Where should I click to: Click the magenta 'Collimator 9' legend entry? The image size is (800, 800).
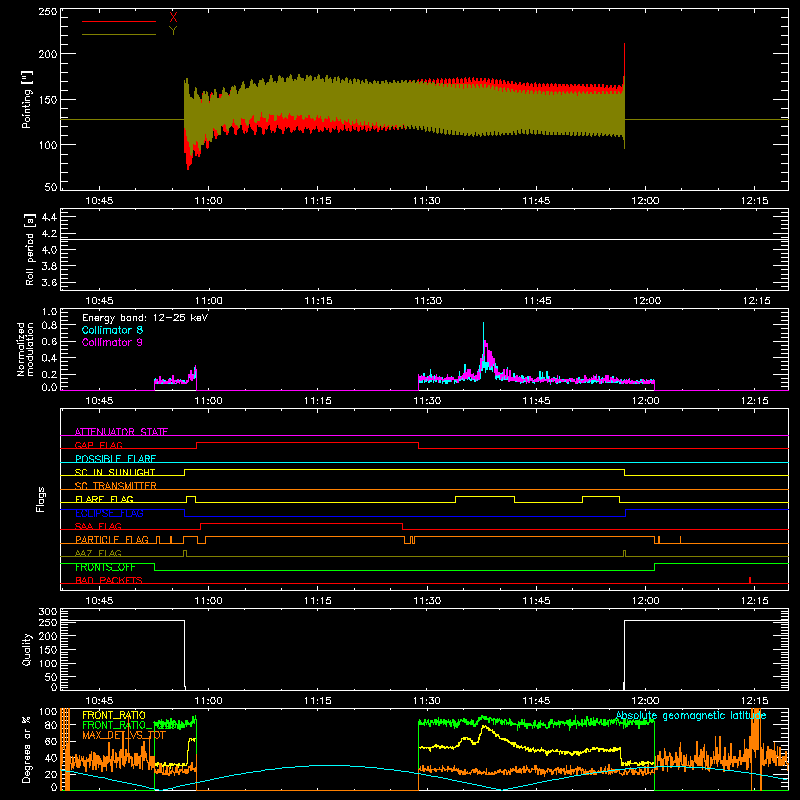pos(112,342)
